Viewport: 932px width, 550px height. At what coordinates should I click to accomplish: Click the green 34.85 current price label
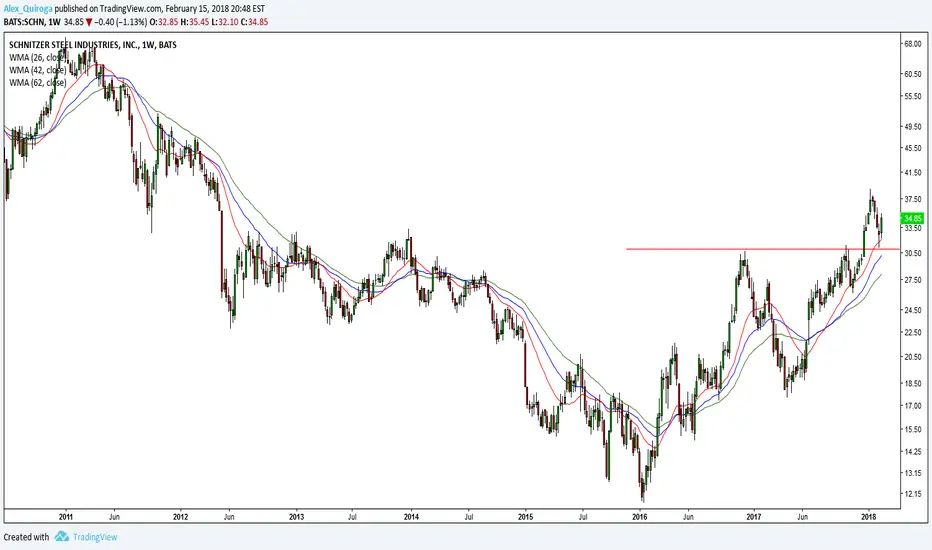pyautogui.click(x=913, y=219)
